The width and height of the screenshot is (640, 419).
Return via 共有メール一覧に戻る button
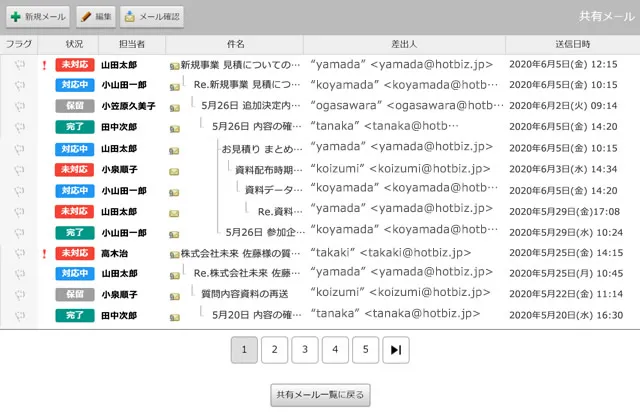click(x=320, y=395)
